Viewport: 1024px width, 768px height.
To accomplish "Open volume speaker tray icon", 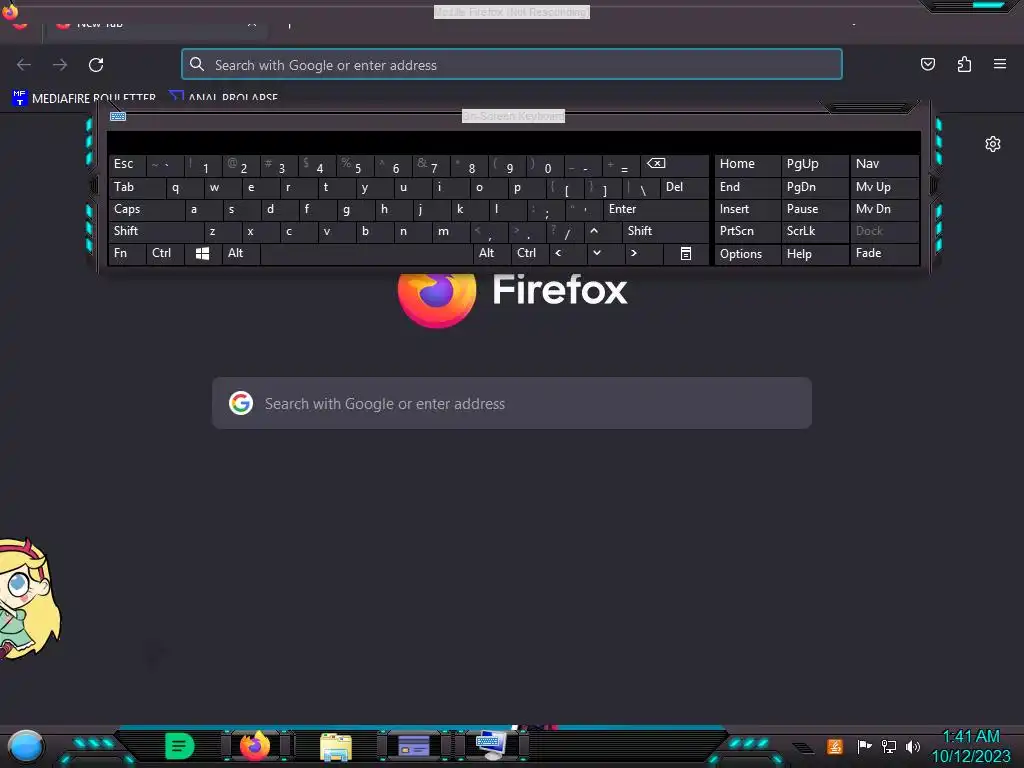I will click(x=912, y=746).
